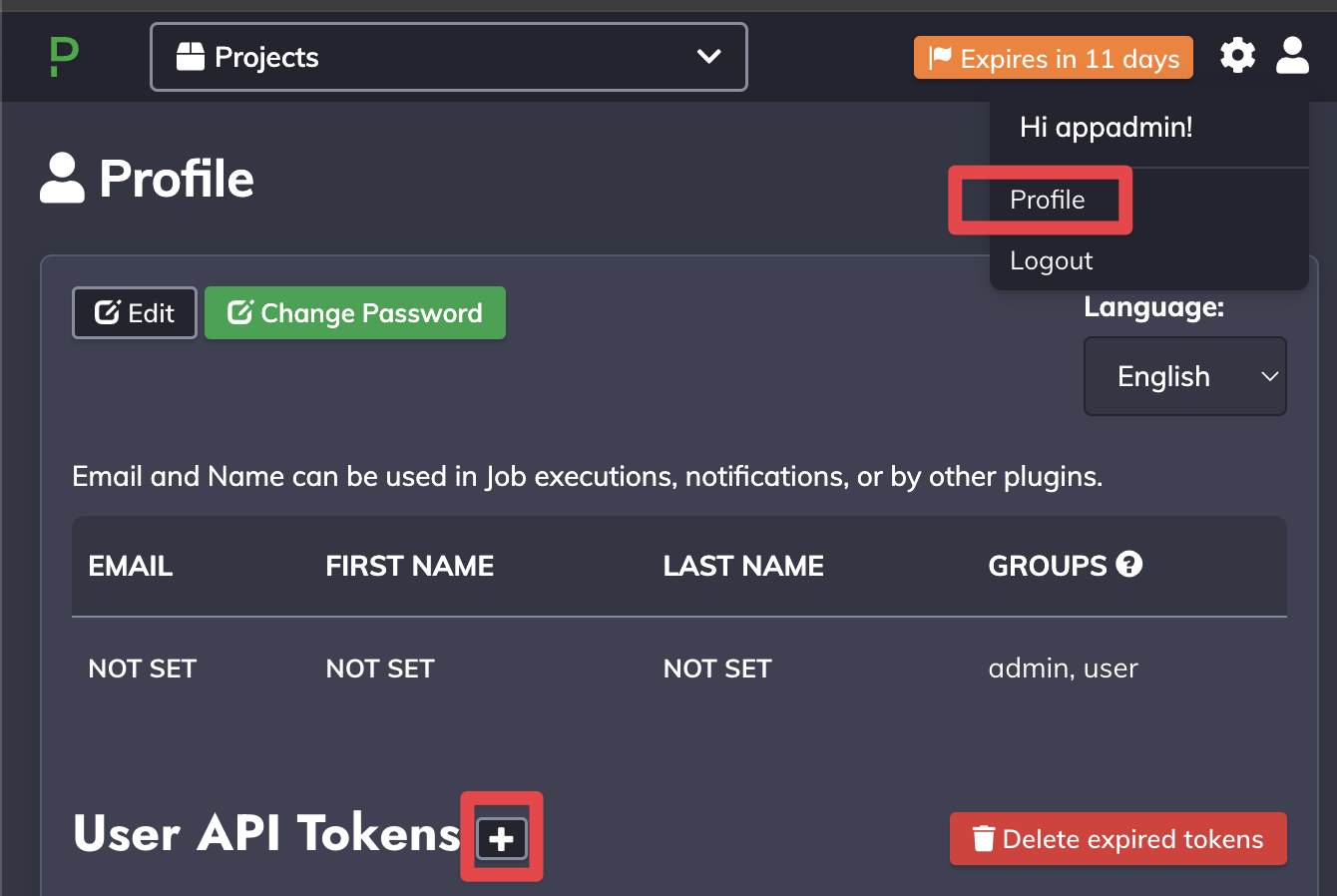Click the NOT SET value under LAST NAME

717,669
